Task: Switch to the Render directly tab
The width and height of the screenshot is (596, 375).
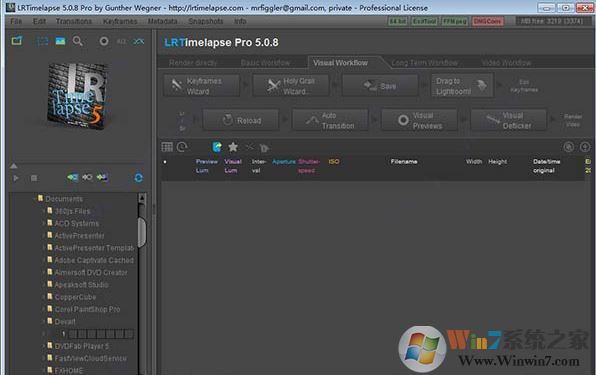Action: coord(193,63)
